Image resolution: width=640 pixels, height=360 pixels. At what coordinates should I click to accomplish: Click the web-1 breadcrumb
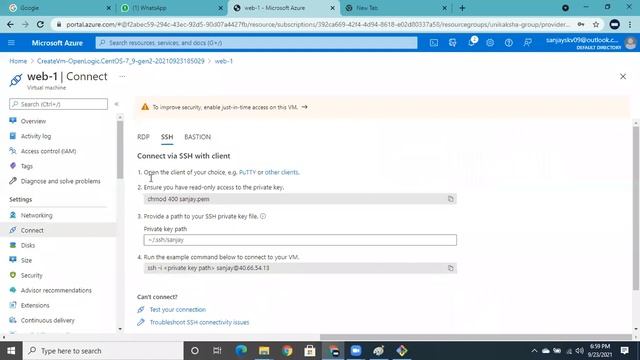(x=224, y=61)
